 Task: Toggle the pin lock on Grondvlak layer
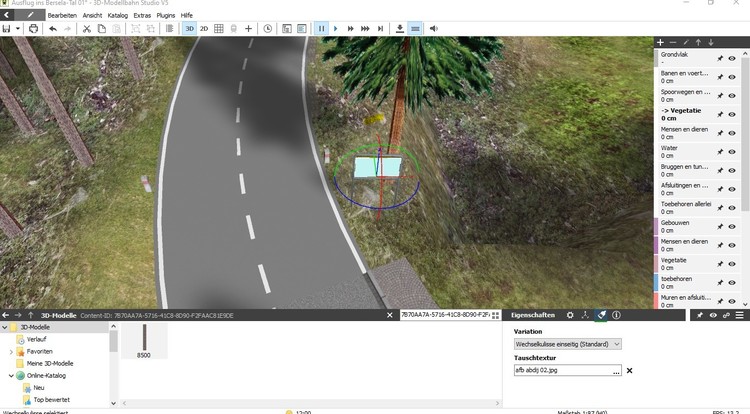tap(720, 59)
